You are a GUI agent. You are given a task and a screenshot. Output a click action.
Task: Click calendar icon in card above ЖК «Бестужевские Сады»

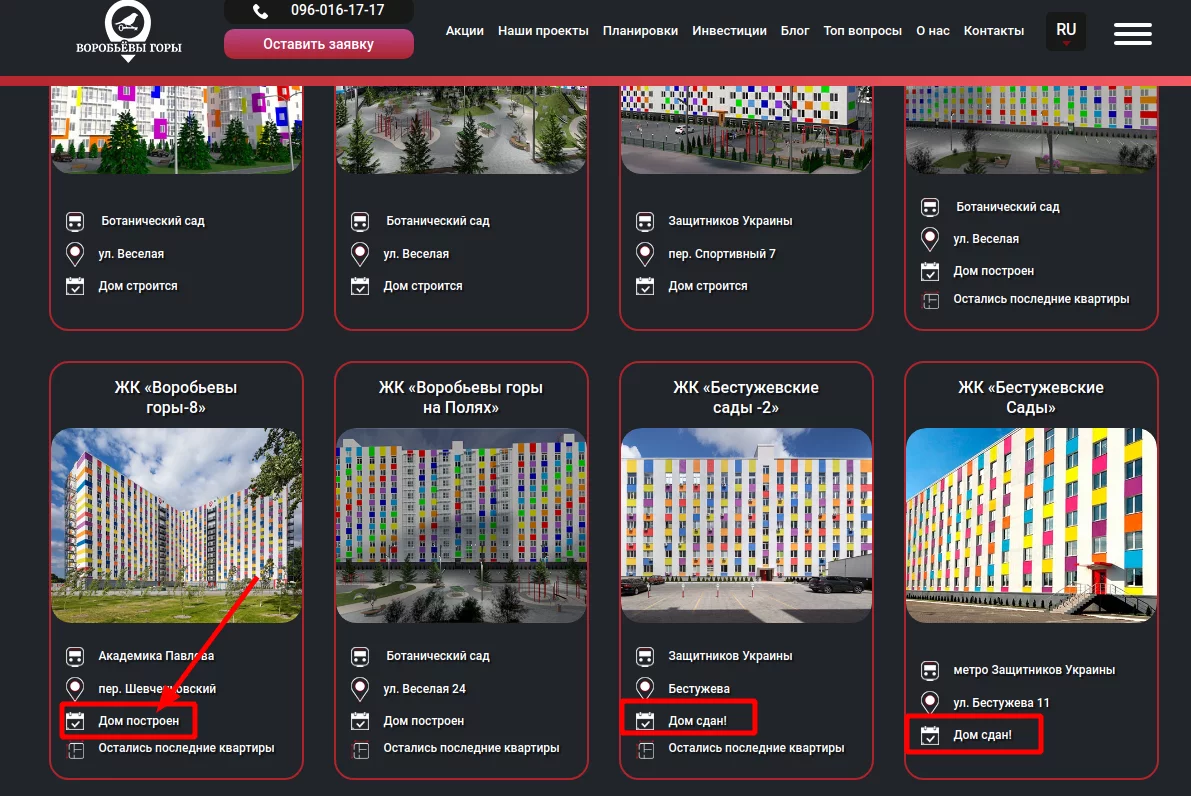tap(930, 271)
